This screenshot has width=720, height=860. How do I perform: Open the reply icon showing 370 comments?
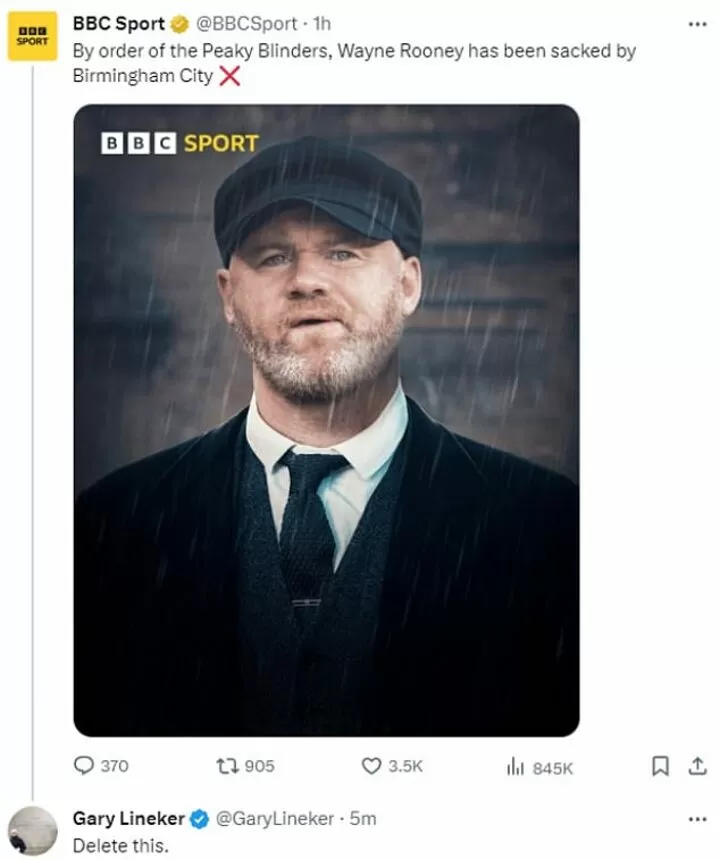pyautogui.click(x=83, y=766)
